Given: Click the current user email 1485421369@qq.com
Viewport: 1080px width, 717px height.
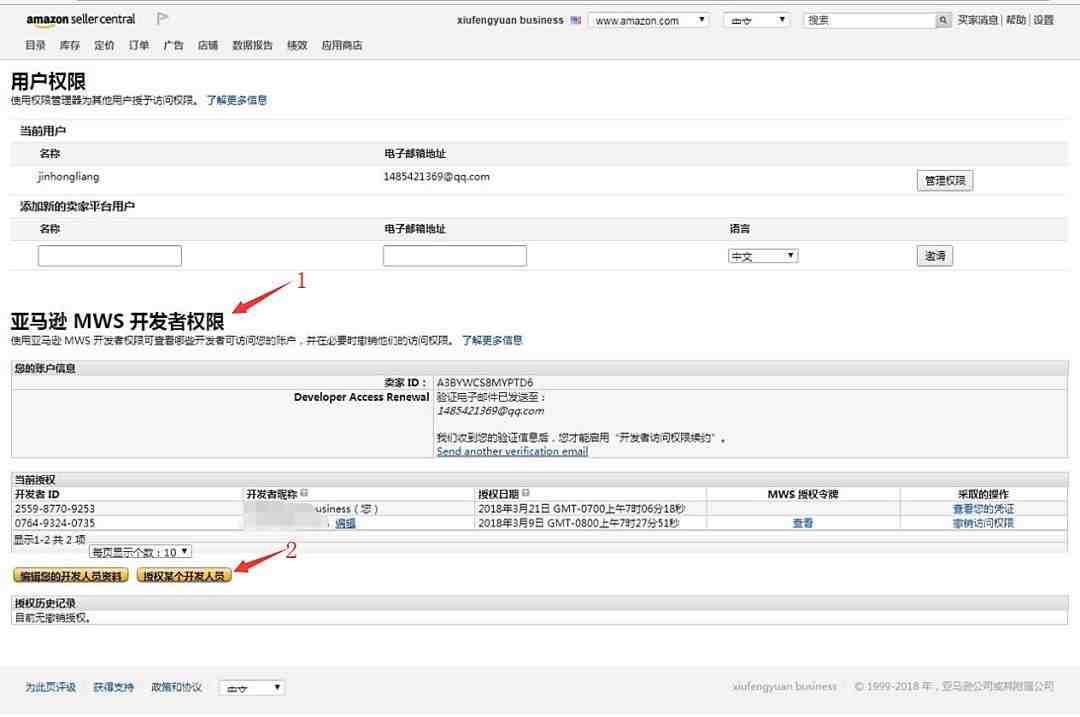Looking at the screenshot, I should click(x=436, y=176).
